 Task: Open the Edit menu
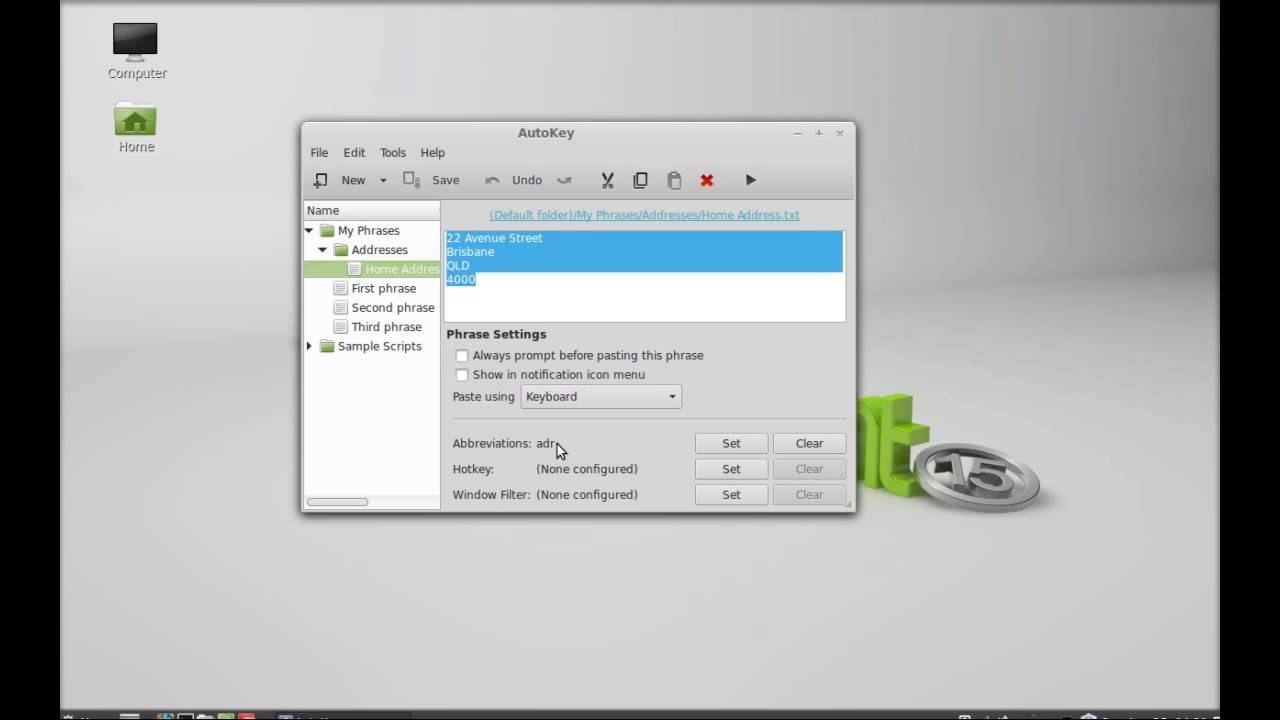click(x=354, y=153)
